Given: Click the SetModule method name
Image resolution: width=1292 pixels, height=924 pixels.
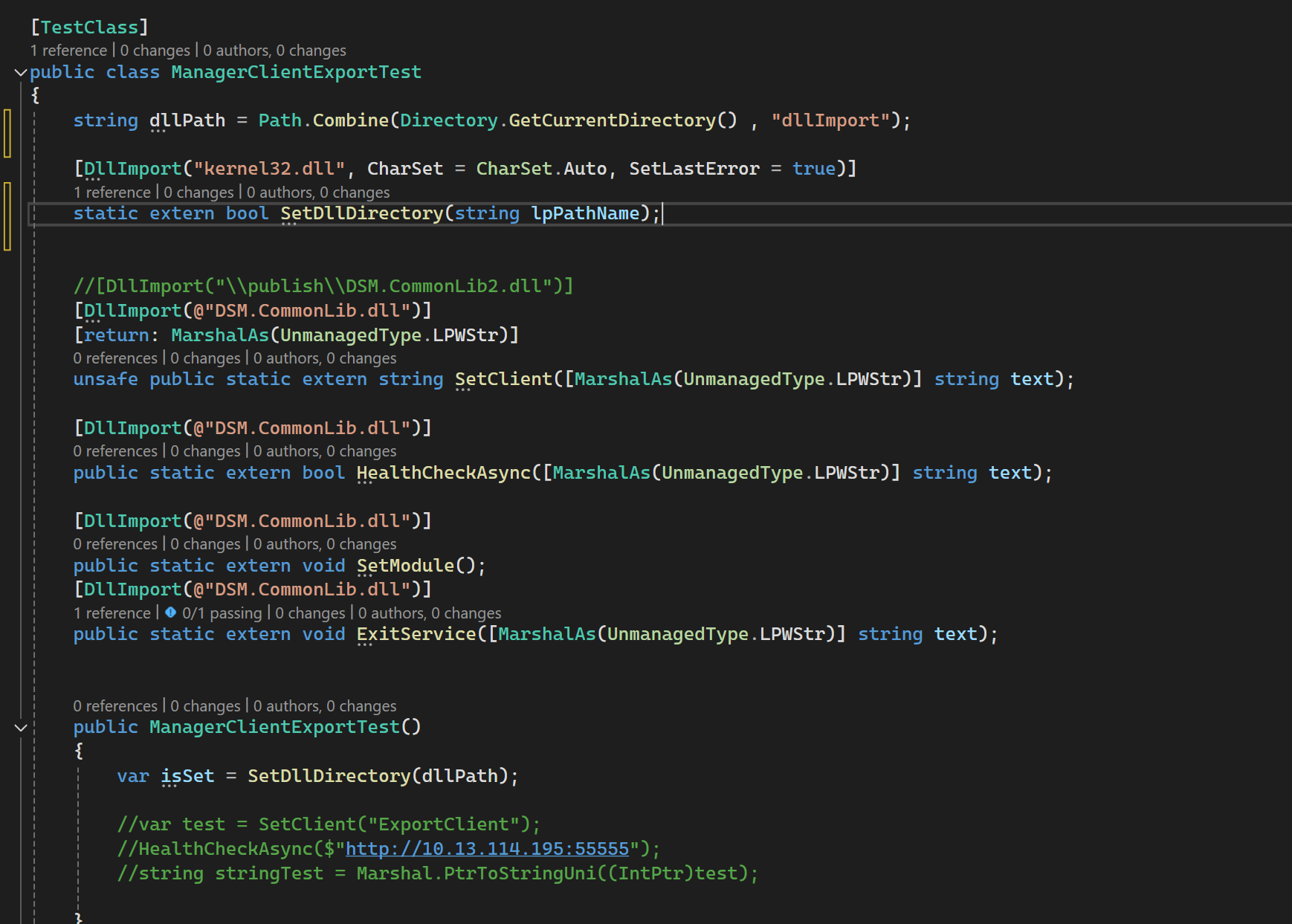Looking at the screenshot, I should 405,566.
